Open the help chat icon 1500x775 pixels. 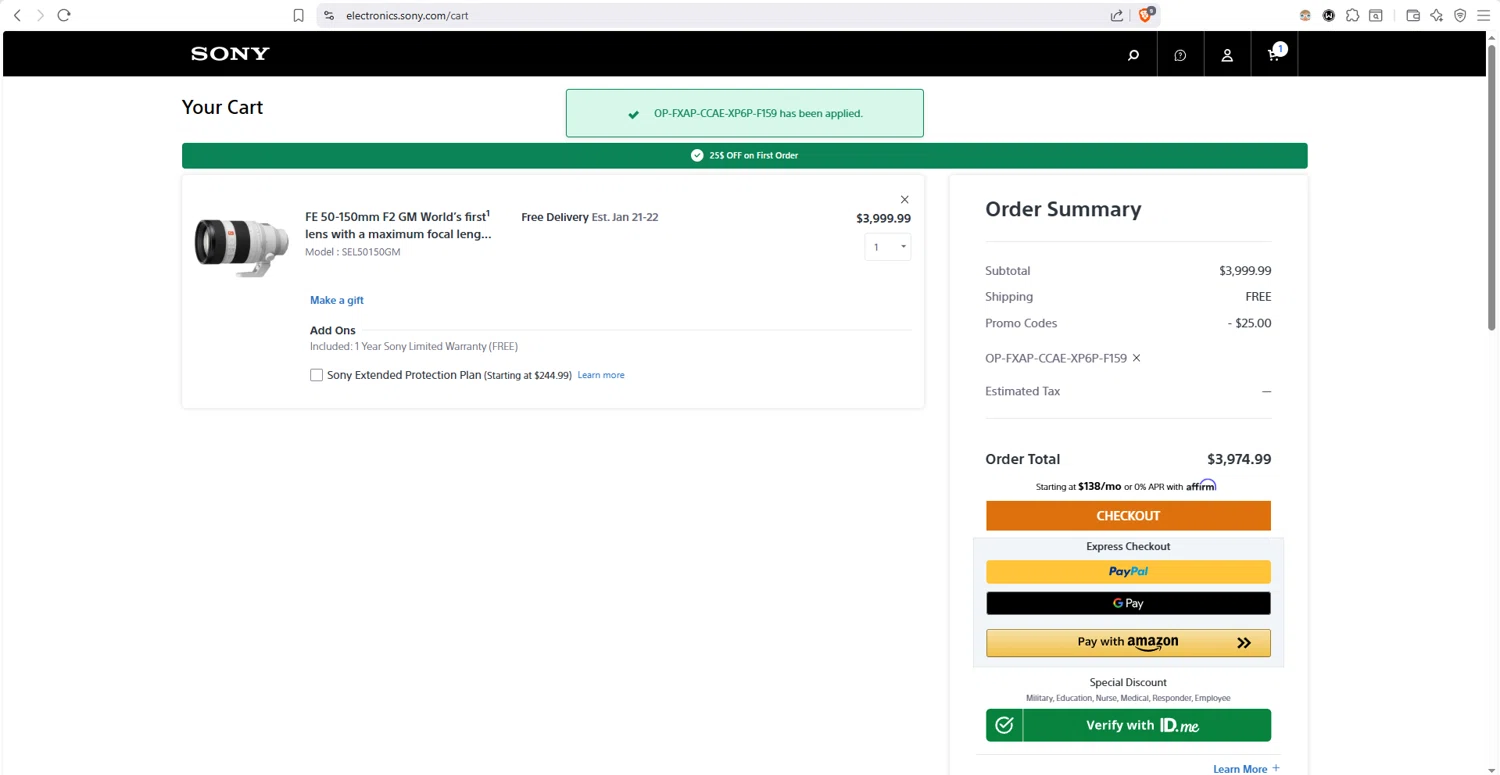tap(1180, 55)
